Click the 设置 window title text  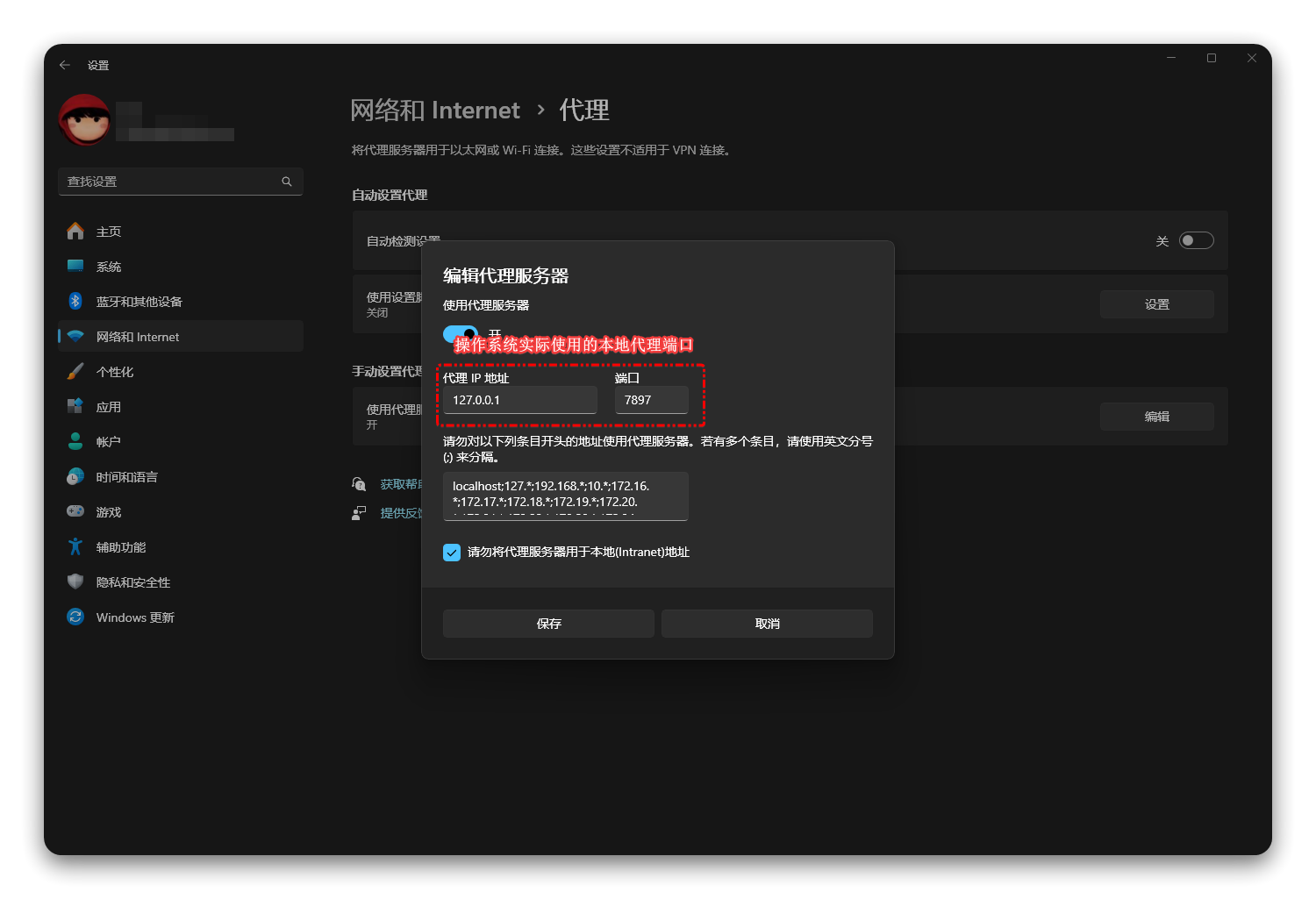point(98,66)
